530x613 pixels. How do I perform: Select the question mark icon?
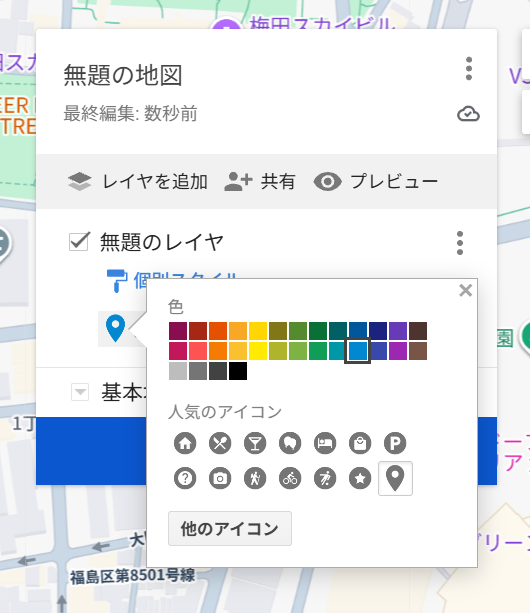185,478
